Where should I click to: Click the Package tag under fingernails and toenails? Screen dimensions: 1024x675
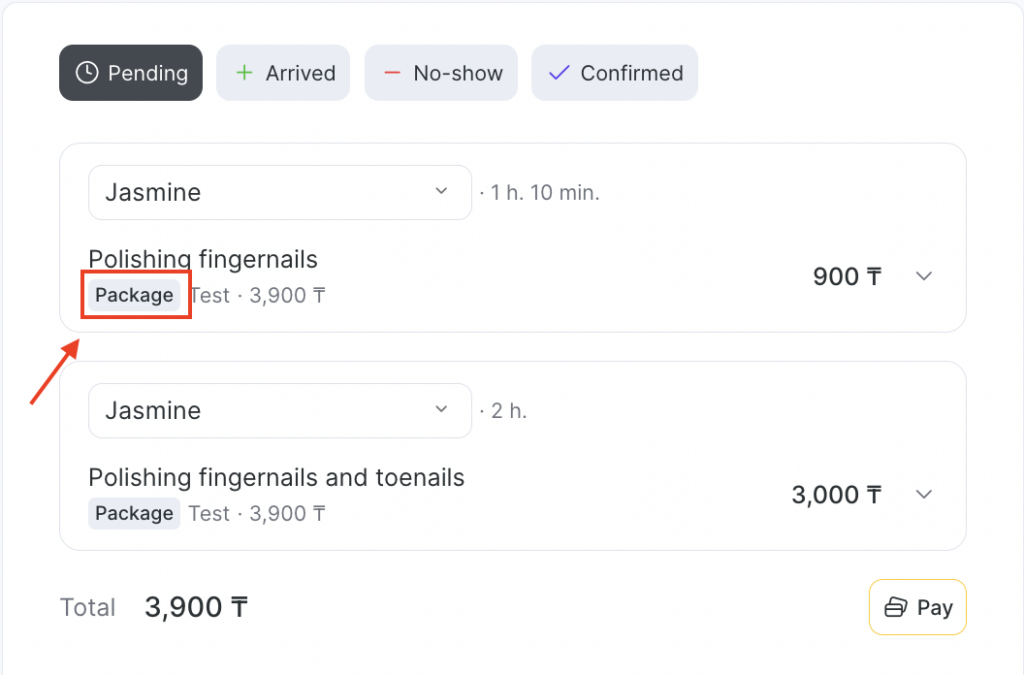point(134,513)
